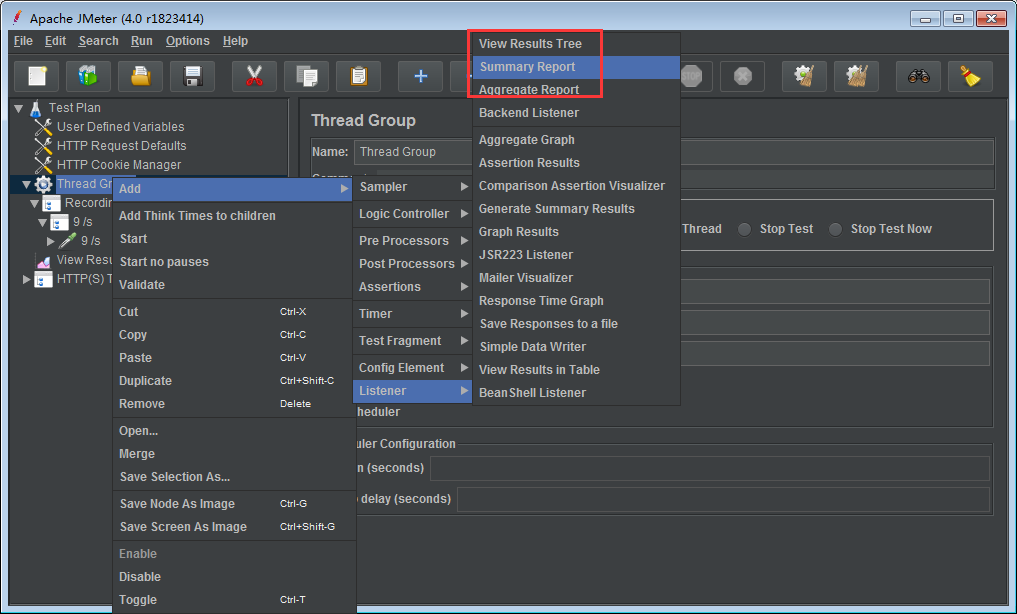Viewport: 1017px width, 614px height.
Task: Click the Clear gear-and-broom toolbar icon
Action: click(x=804, y=77)
